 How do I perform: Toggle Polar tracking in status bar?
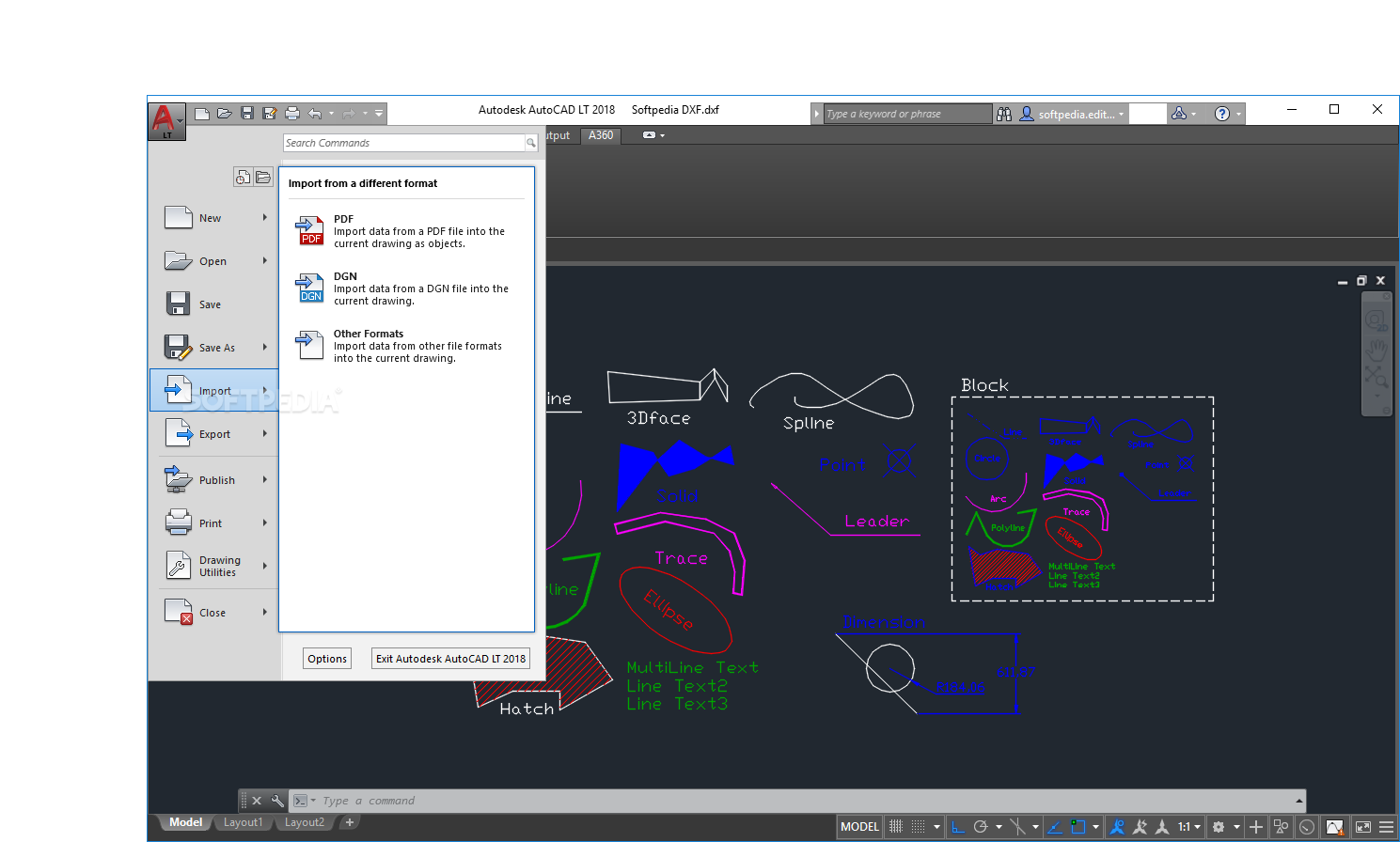[x=981, y=827]
